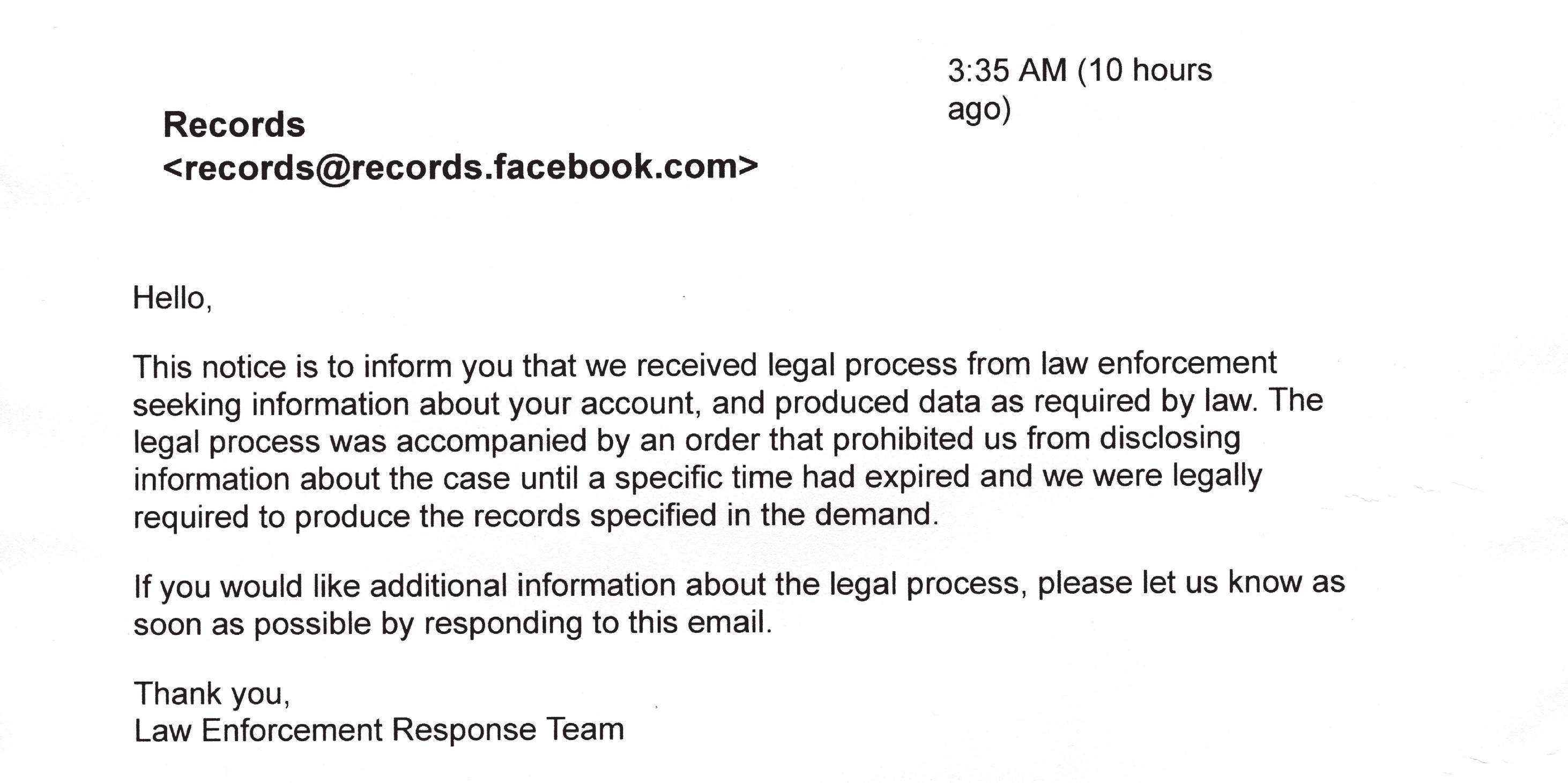This screenshot has width=1568, height=783.
Task: Click the bold sender name Records
Action: click(x=234, y=125)
